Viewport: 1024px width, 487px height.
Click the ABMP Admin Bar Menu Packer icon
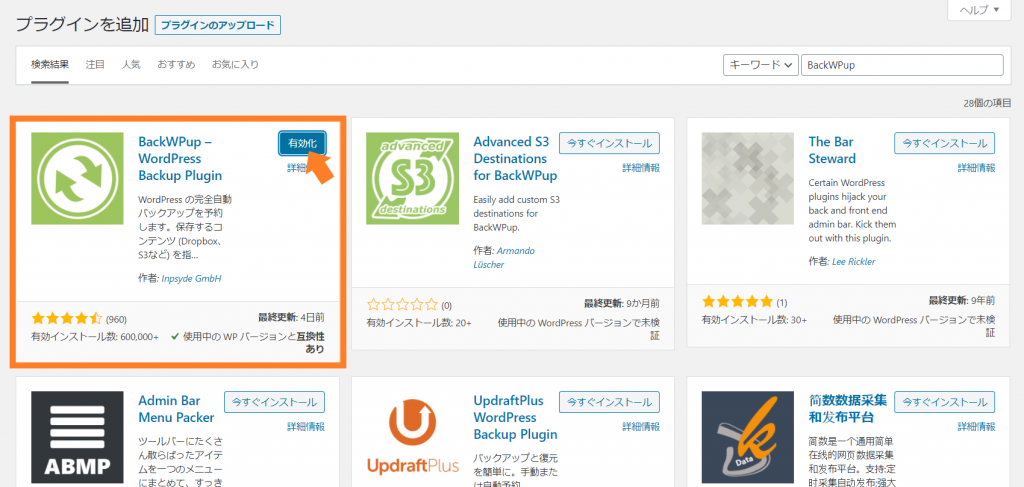[77, 439]
